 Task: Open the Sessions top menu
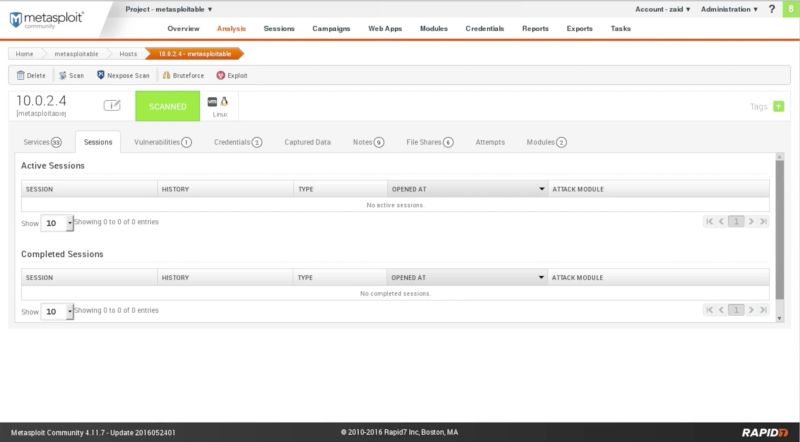pyautogui.click(x=279, y=29)
